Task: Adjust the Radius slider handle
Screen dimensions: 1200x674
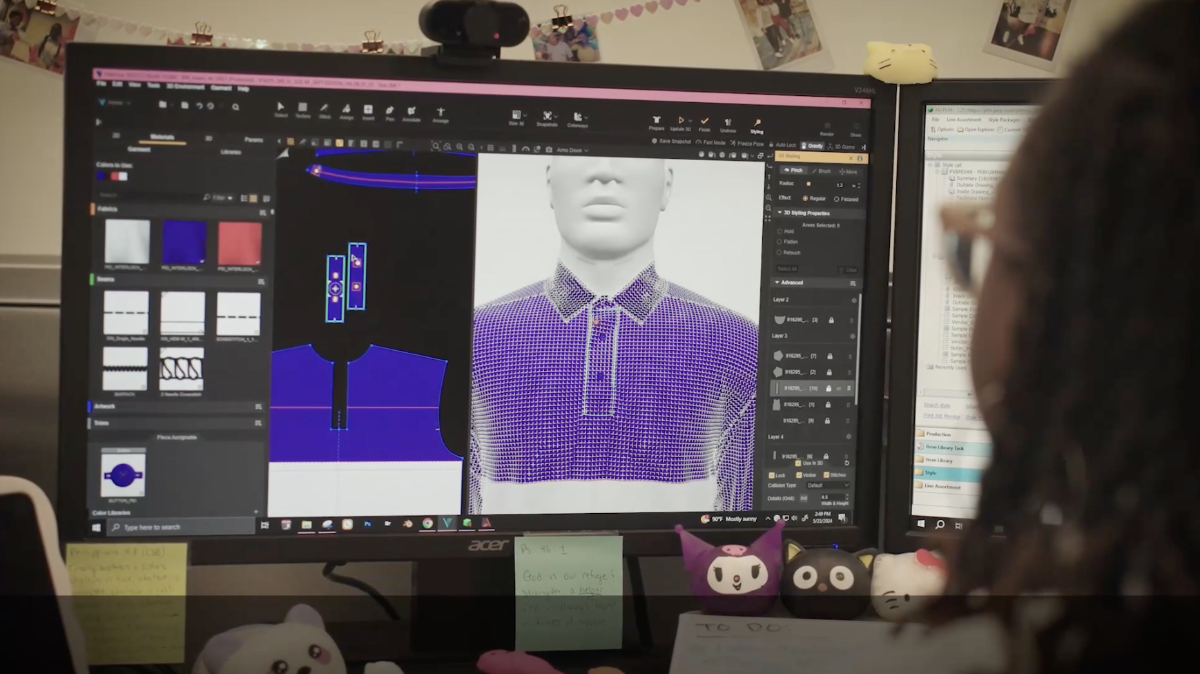Action: (x=809, y=184)
